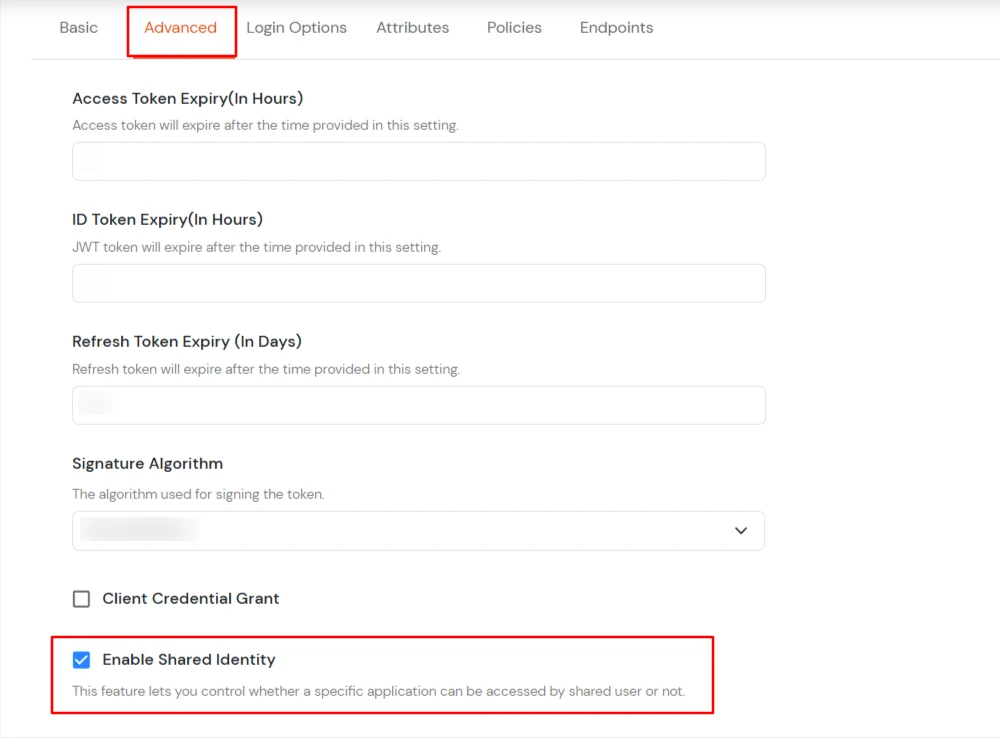Select the Advanced tab
This screenshot has height=738, width=1000.
click(x=180, y=28)
